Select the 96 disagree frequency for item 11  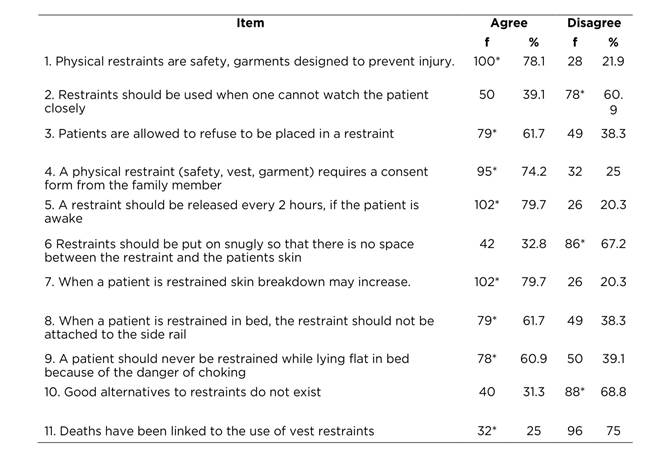(x=577, y=431)
